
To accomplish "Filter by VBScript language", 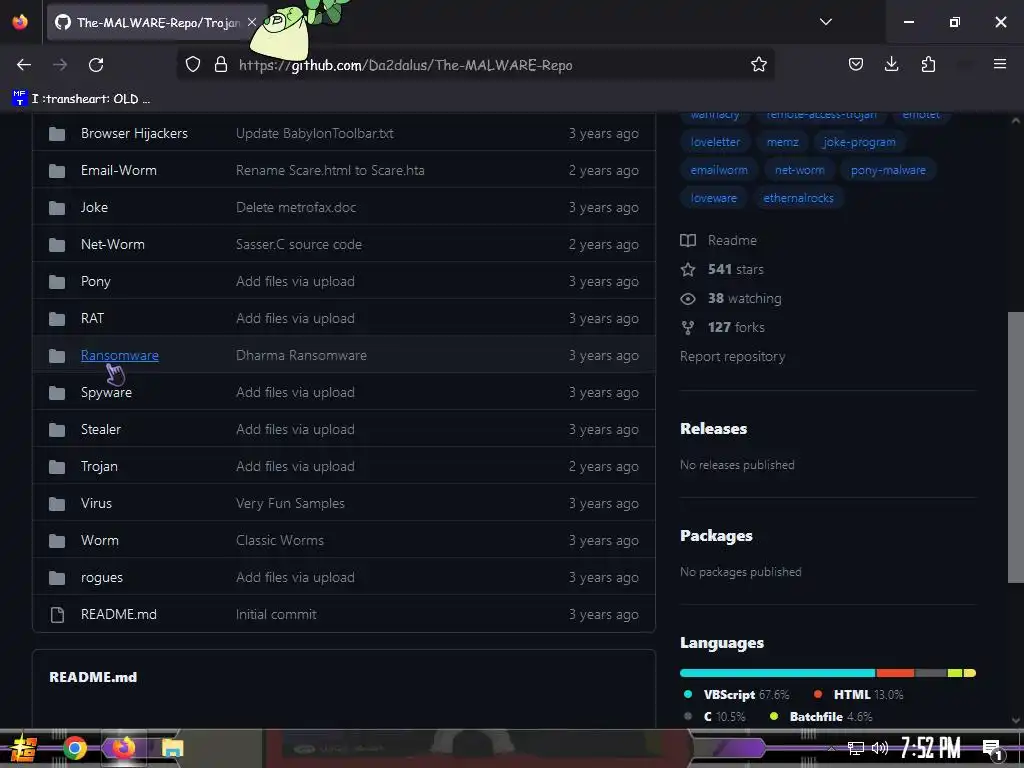I will click(736, 695).
